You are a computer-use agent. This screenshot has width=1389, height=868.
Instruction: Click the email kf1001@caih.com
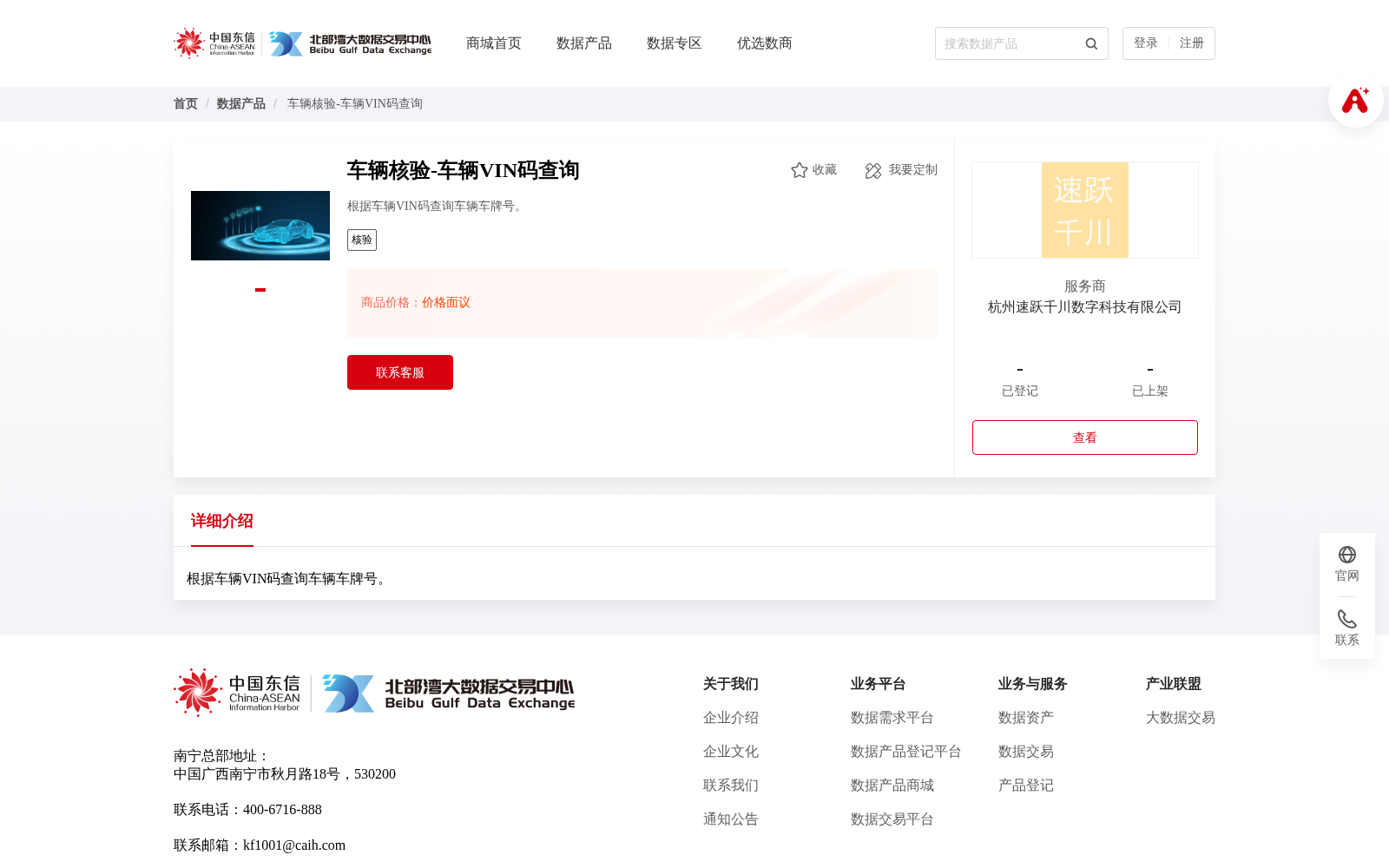pos(294,845)
